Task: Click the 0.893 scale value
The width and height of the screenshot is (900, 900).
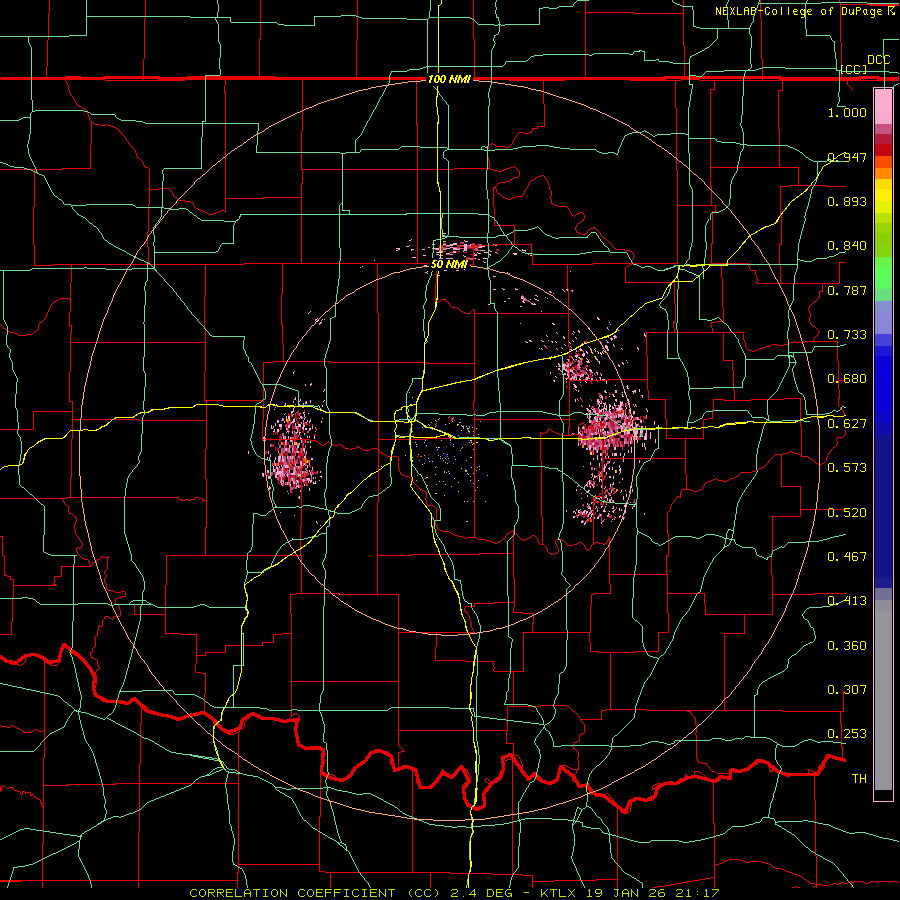Action: (847, 201)
